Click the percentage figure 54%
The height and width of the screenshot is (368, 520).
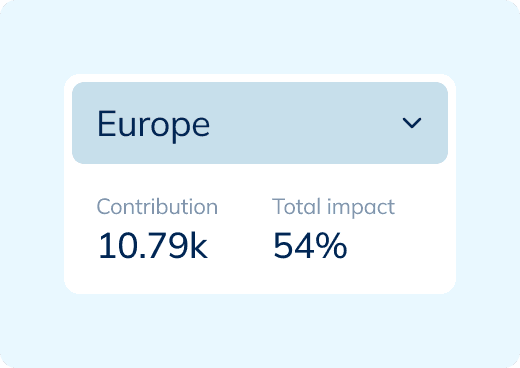click(310, 246)
